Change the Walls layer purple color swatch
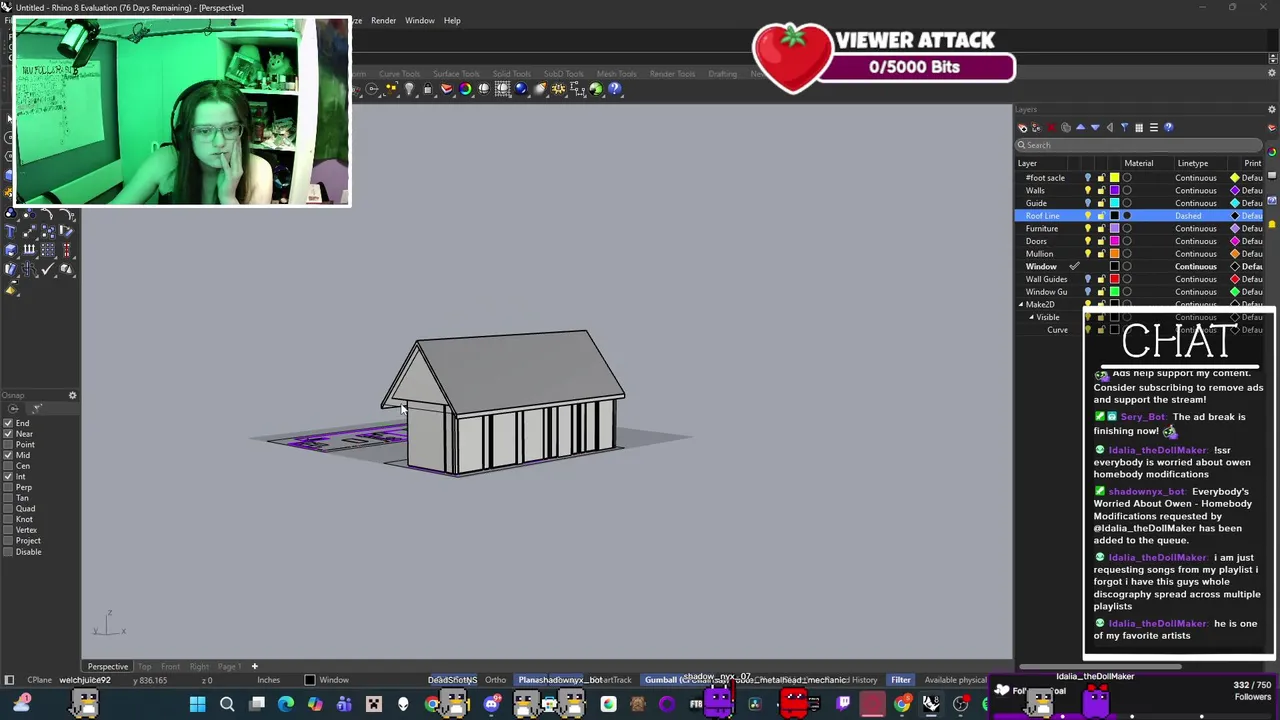The image size is (1280, 720). [1114, 190]
